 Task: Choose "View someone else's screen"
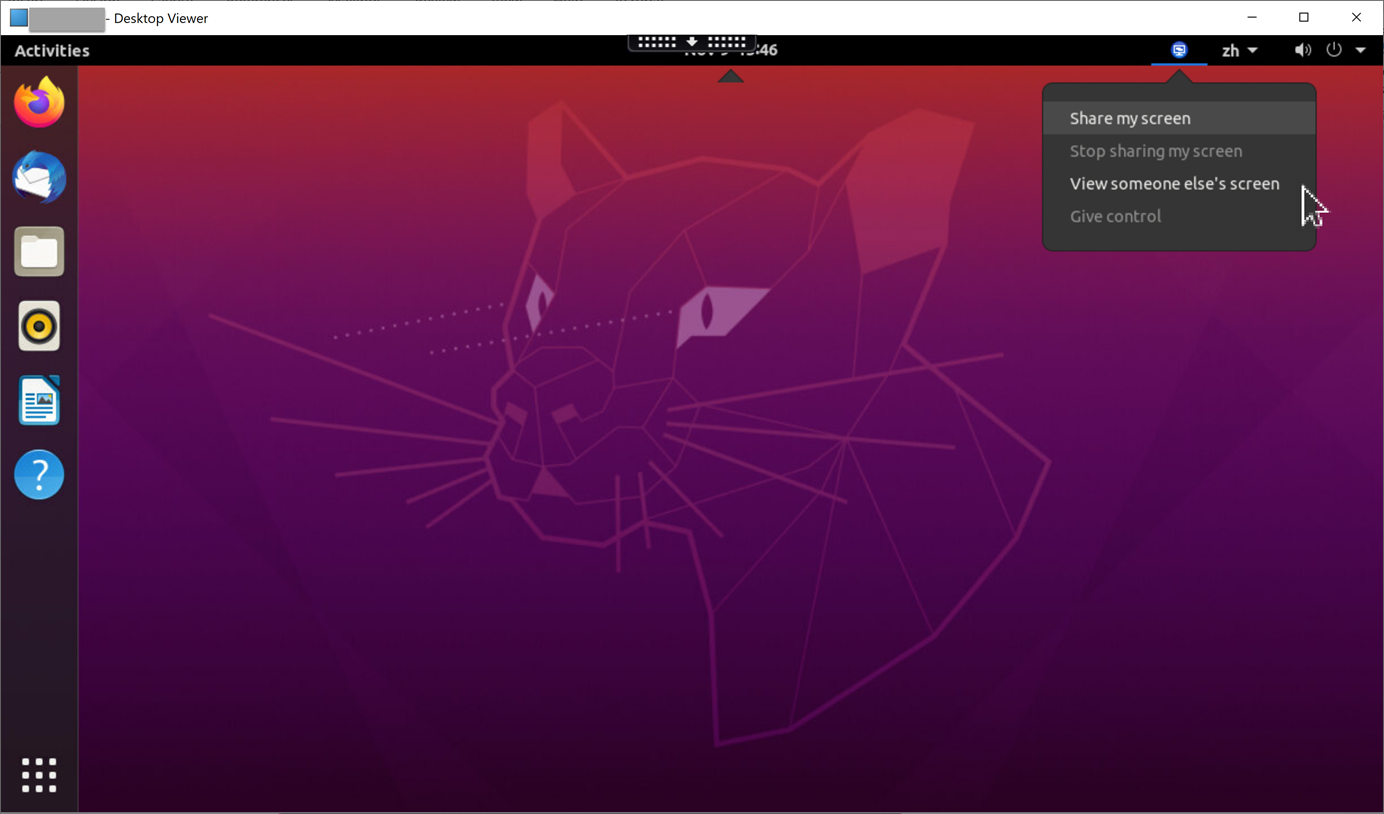coord(1174,184)
